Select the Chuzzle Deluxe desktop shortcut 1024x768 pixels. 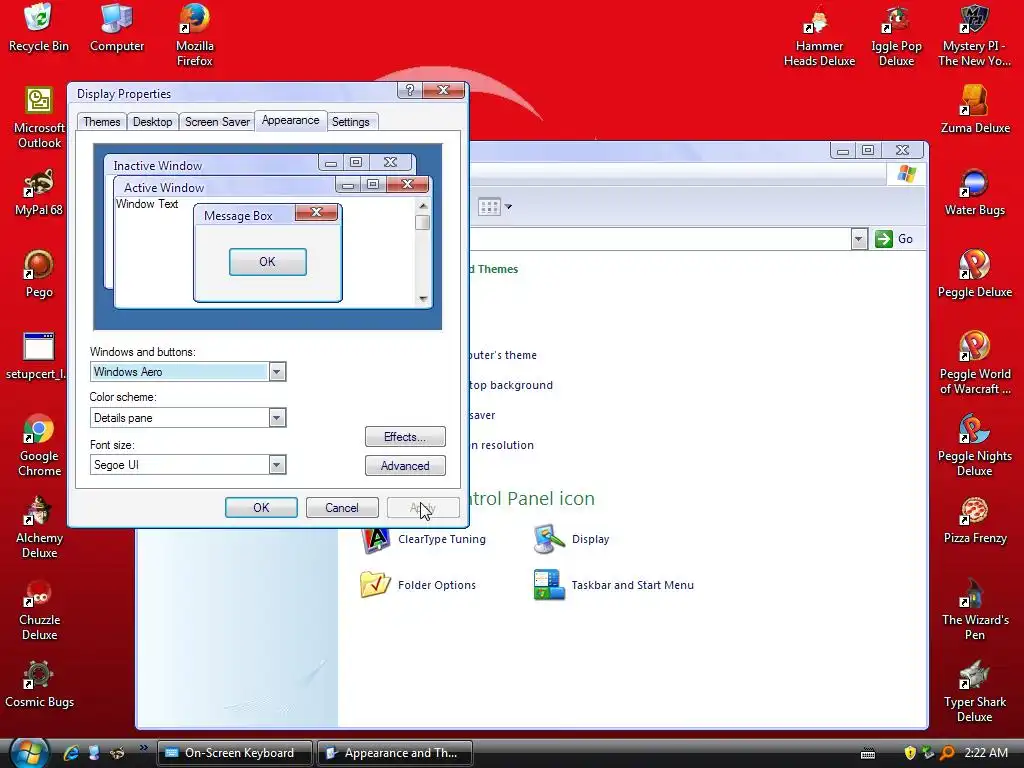point(39,610)
